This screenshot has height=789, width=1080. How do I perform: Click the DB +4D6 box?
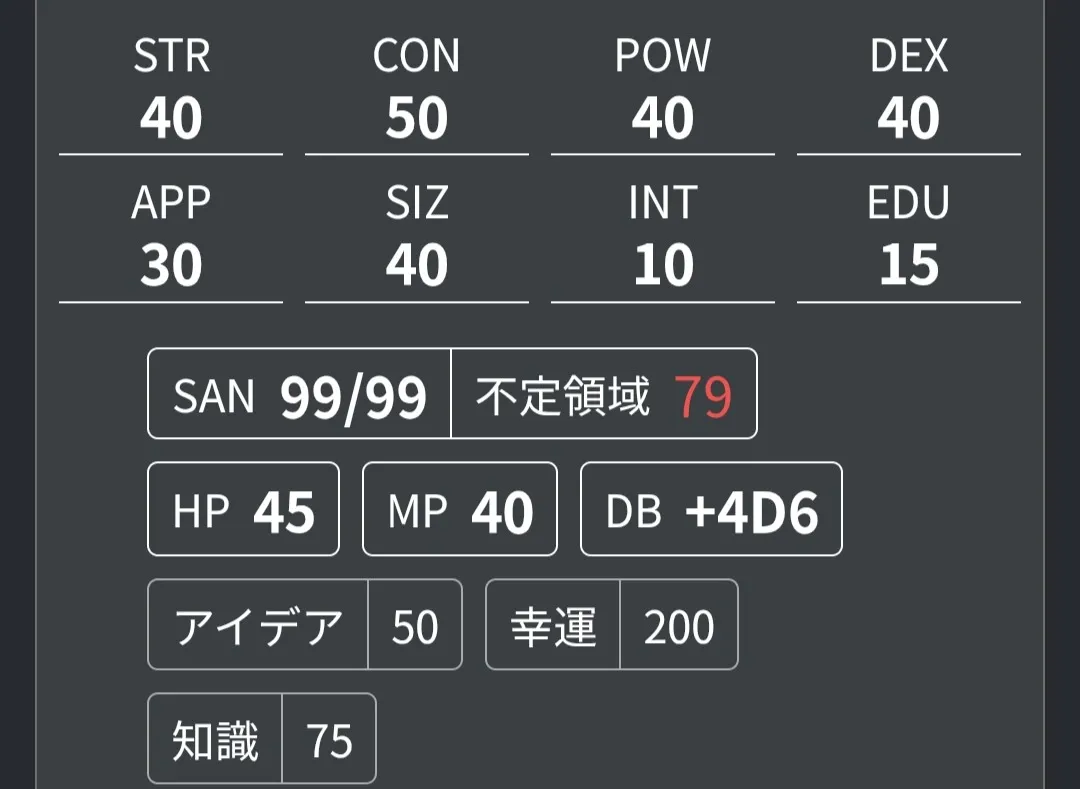tap(711, 510)
